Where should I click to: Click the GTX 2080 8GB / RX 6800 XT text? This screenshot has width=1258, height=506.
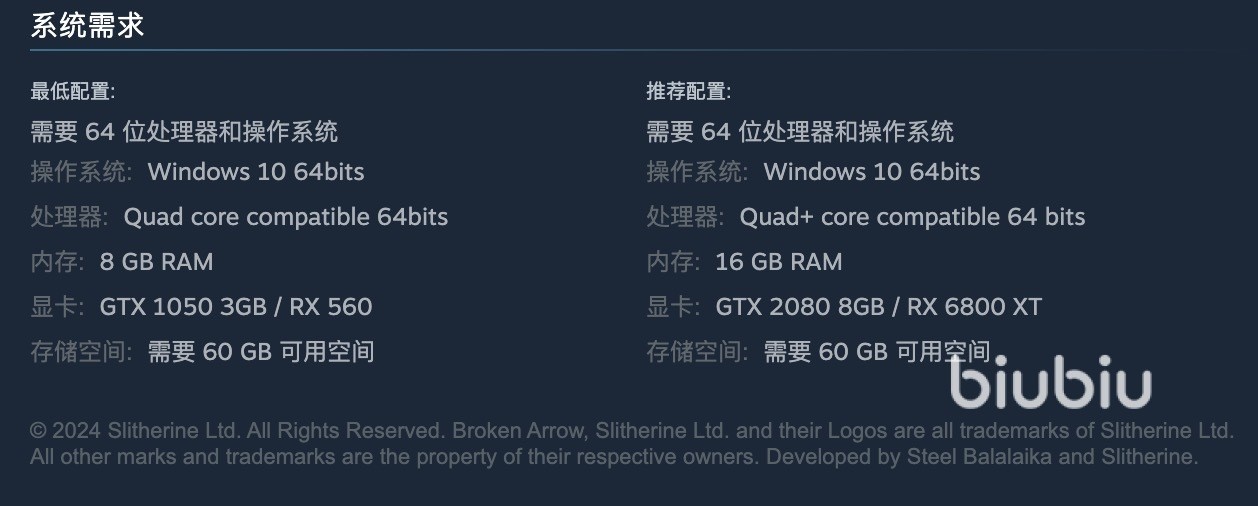click(x=878, y=307)
